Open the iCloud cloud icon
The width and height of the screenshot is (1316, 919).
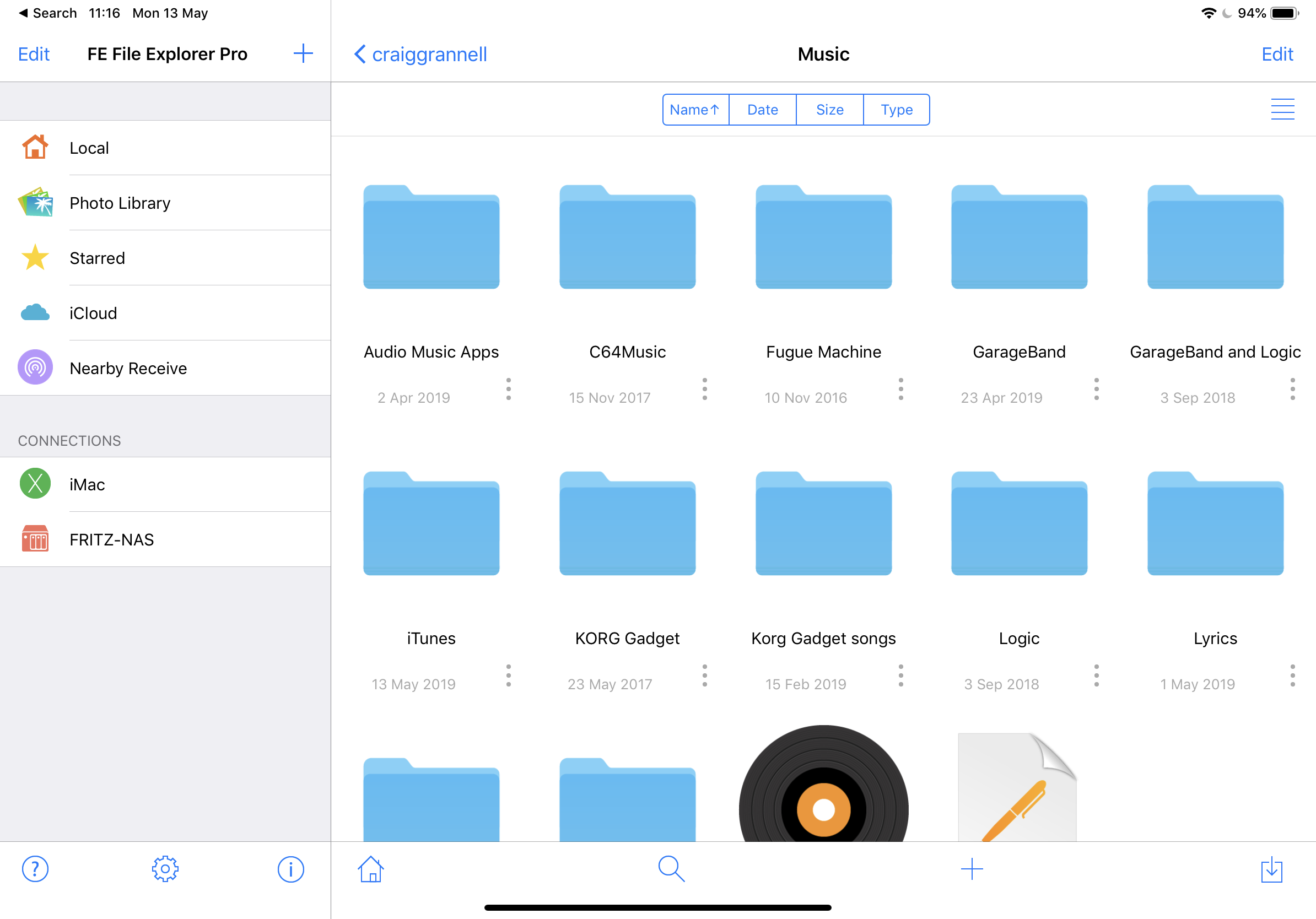point(35,313)
